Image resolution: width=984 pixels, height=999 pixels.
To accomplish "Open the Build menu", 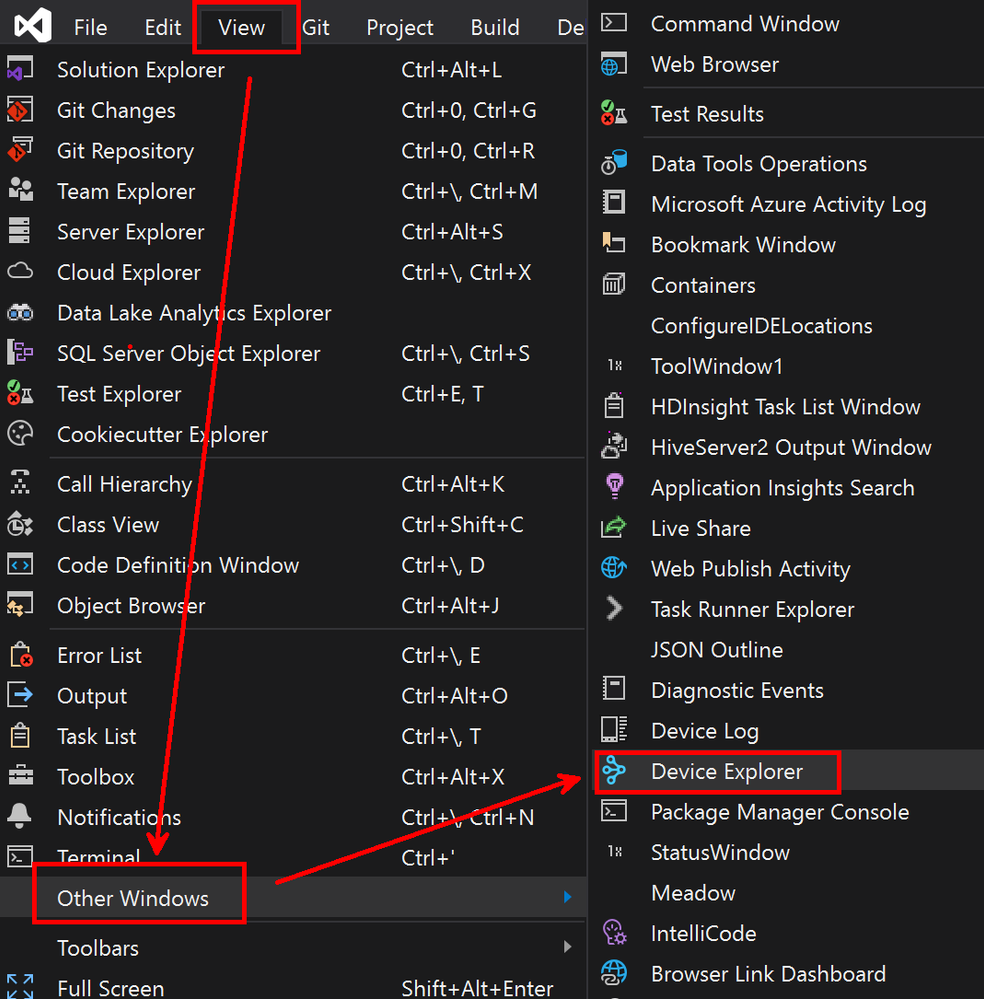I will click(495, 27).
